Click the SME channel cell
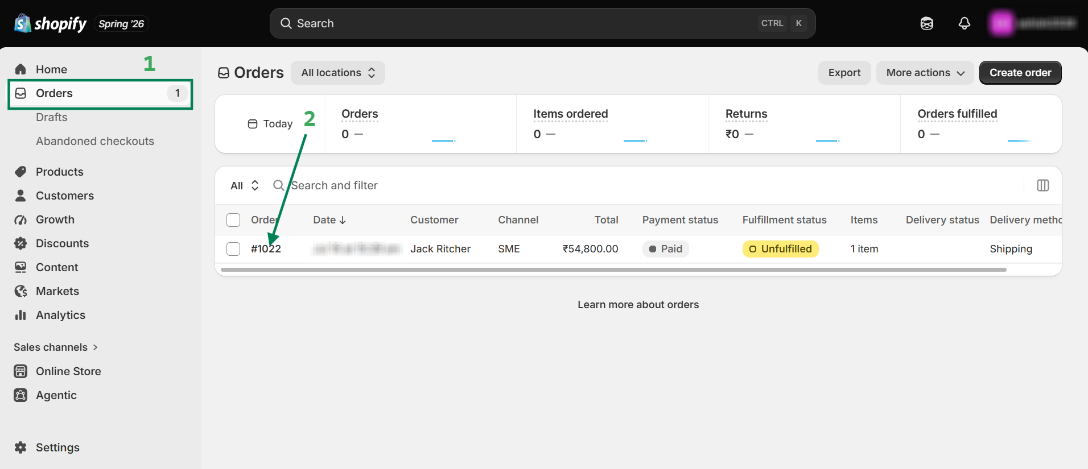 tap(509, 248)
